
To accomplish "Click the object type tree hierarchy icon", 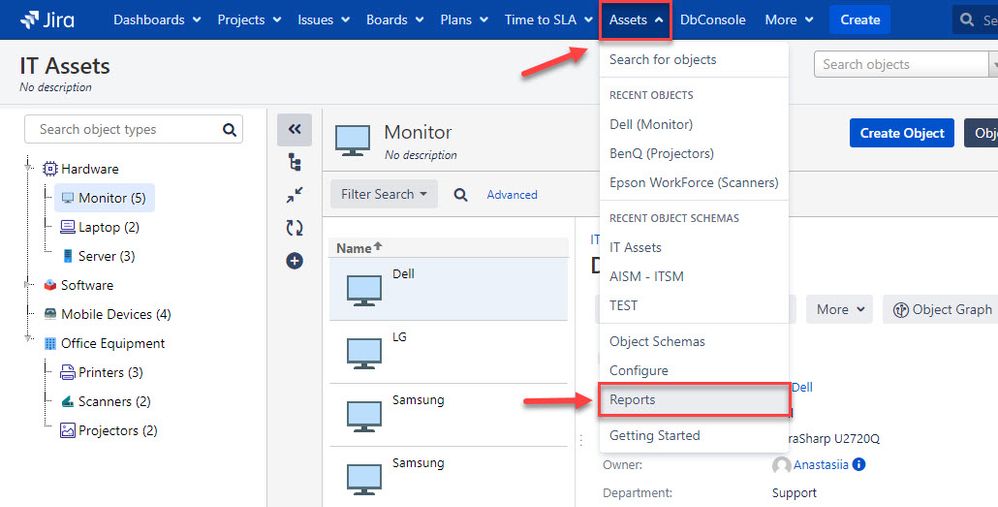I will pyautogui.click(x=295, y=163).
